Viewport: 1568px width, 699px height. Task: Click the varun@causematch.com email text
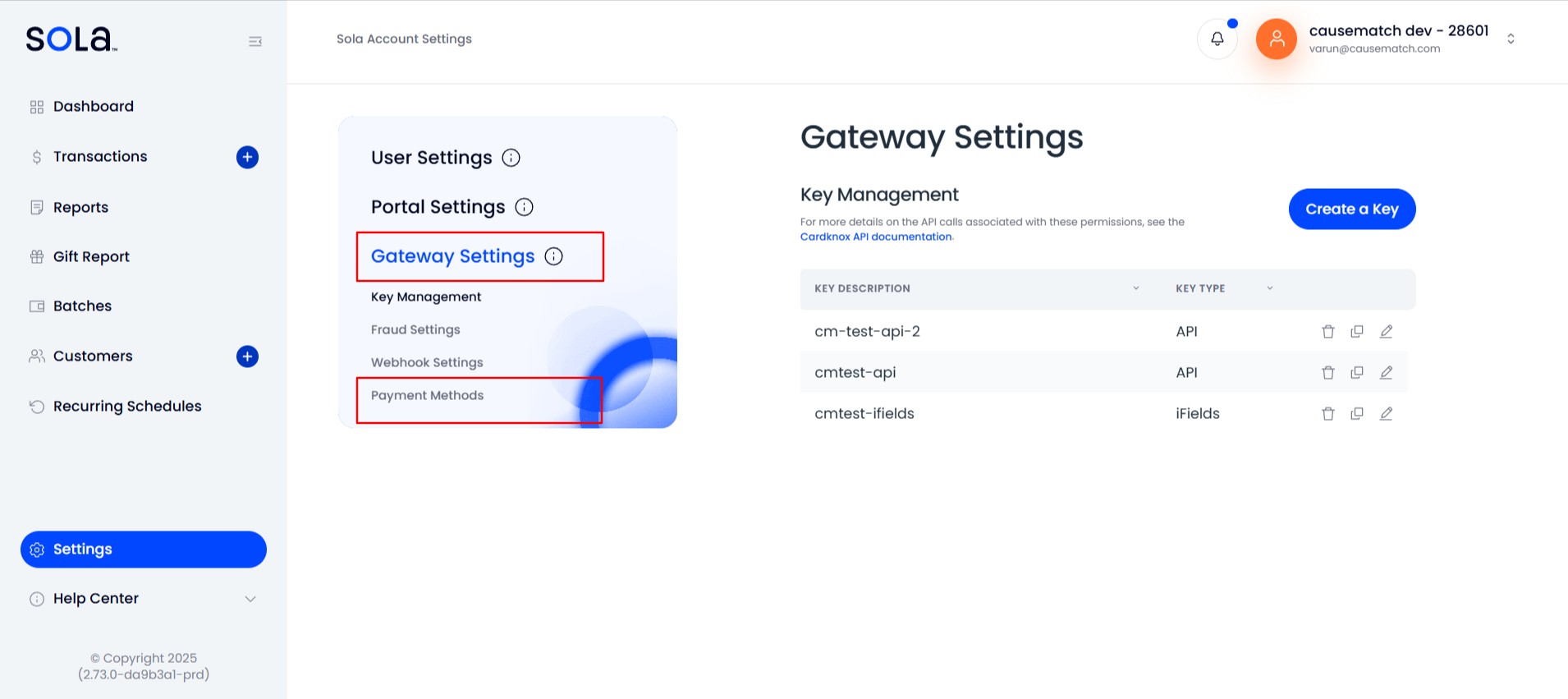pos(1375,48)
